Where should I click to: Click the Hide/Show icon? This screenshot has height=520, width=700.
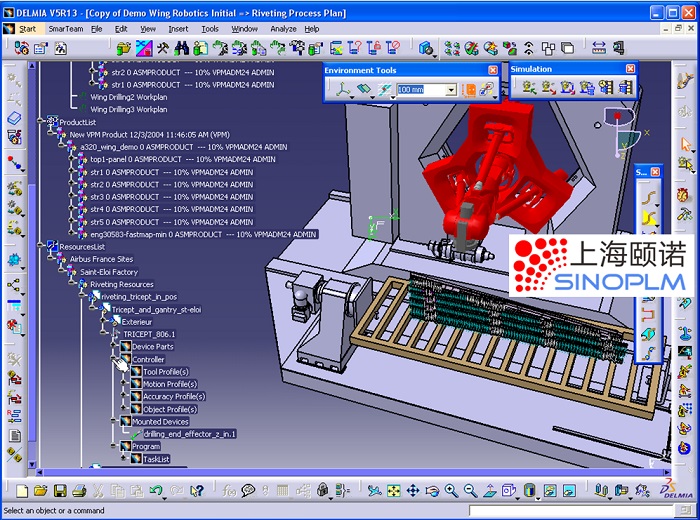[x=550, y=491]
